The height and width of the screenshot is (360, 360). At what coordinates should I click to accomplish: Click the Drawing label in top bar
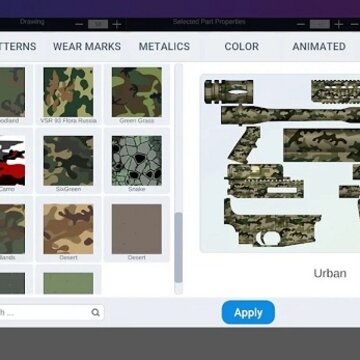click(x=32, y=22)
